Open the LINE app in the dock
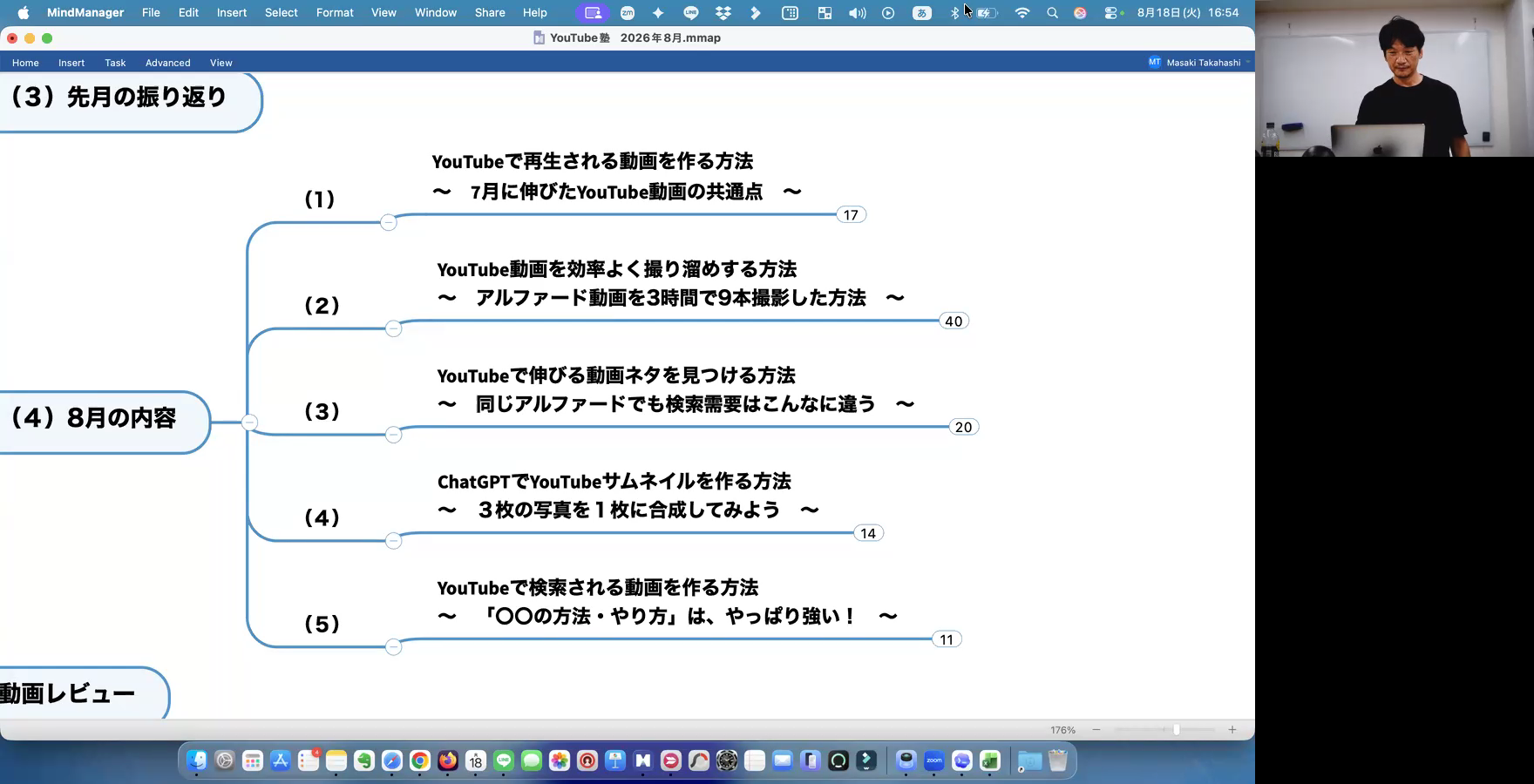Screen dimensions: 1534x784 coord(504,760)
